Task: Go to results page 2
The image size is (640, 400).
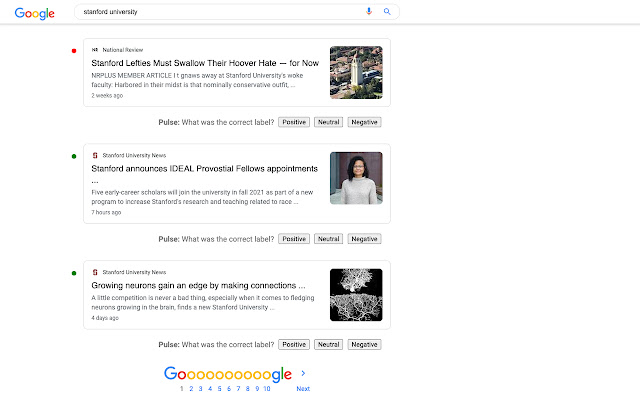Action: pyautogui.click(x=191, y=389)
